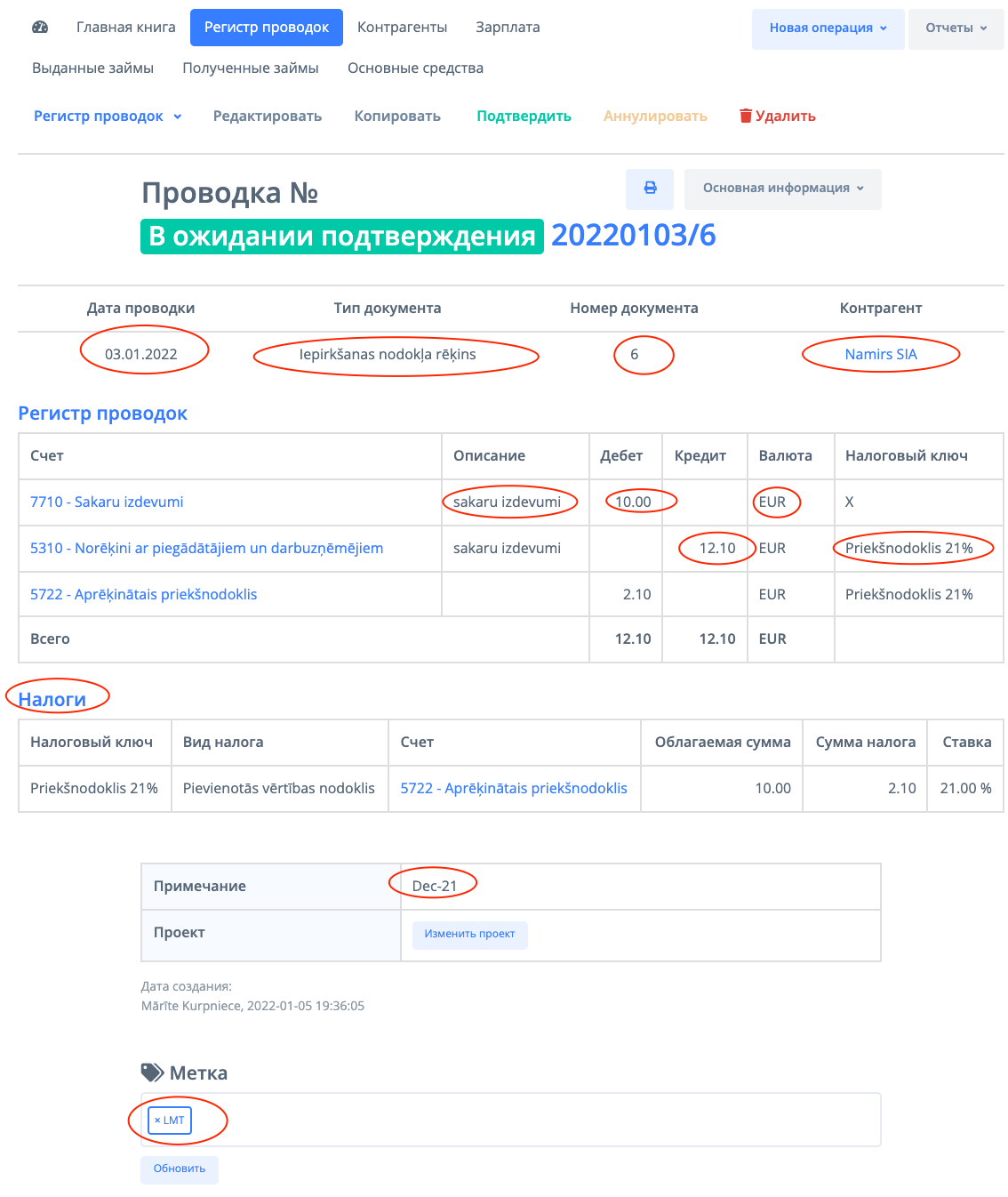Remove the LMT tag via its × icon
Screen dimensions: 1008x1197
157,1121
